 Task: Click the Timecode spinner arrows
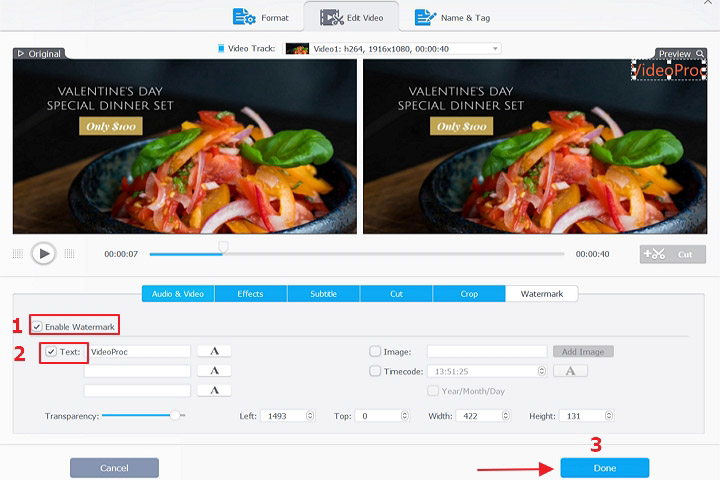(x=542, y=371)
